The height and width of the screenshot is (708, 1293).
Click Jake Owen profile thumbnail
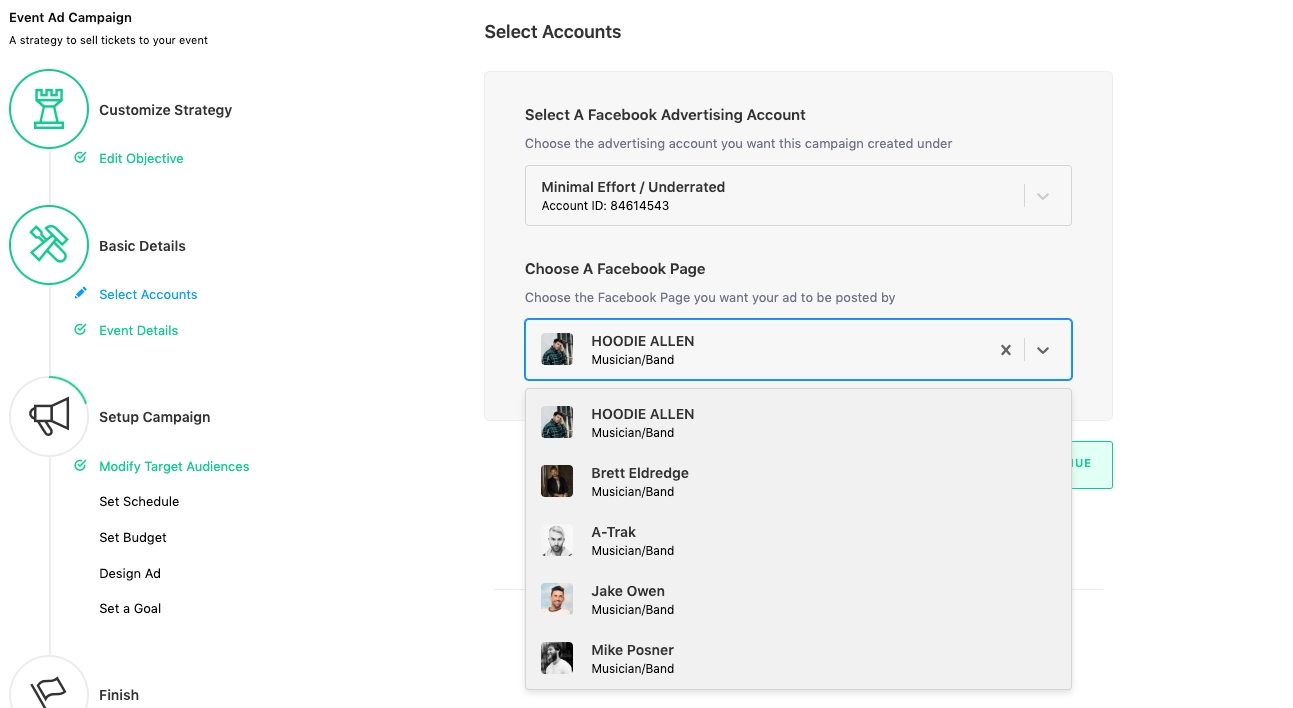(557, 599)
